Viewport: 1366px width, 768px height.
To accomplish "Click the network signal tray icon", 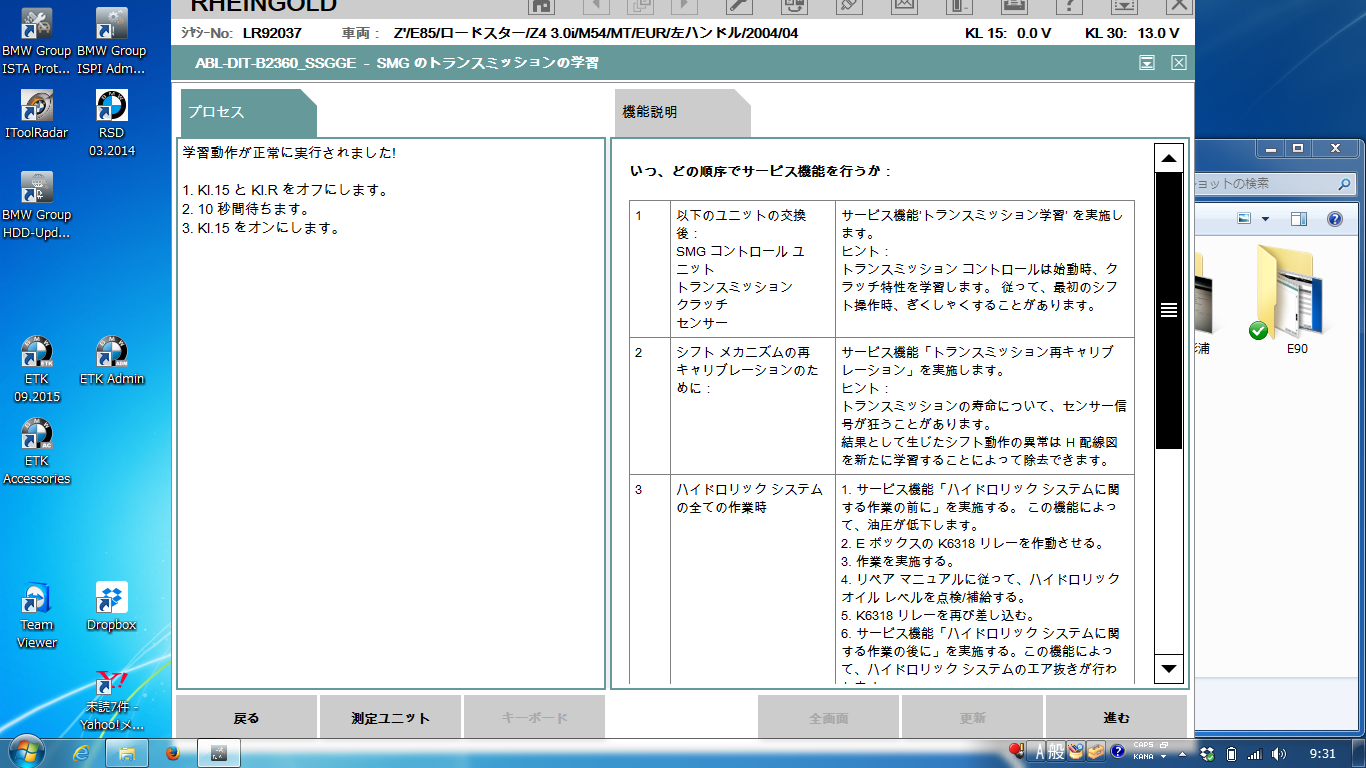I will [1255, 753].
